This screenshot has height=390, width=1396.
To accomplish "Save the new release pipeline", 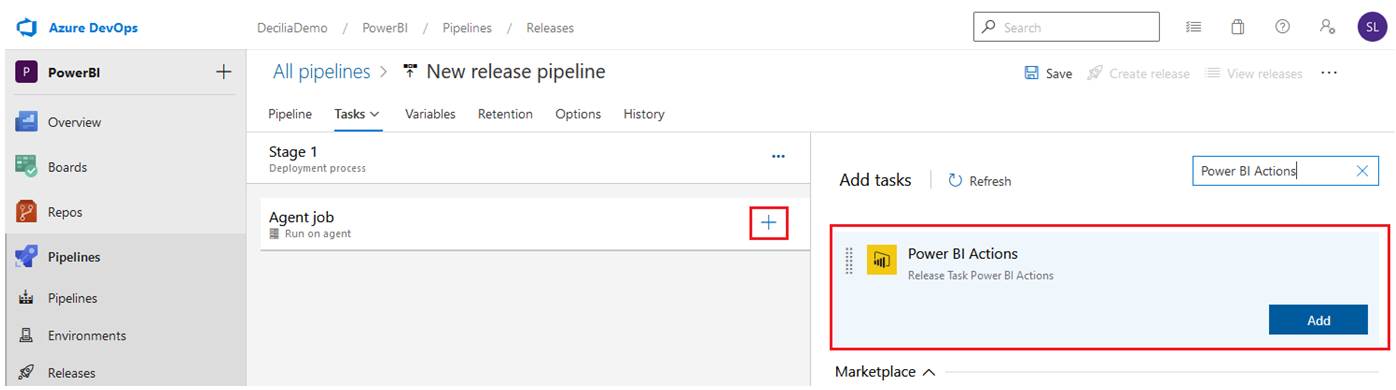I will click(x=1048, y=73).
